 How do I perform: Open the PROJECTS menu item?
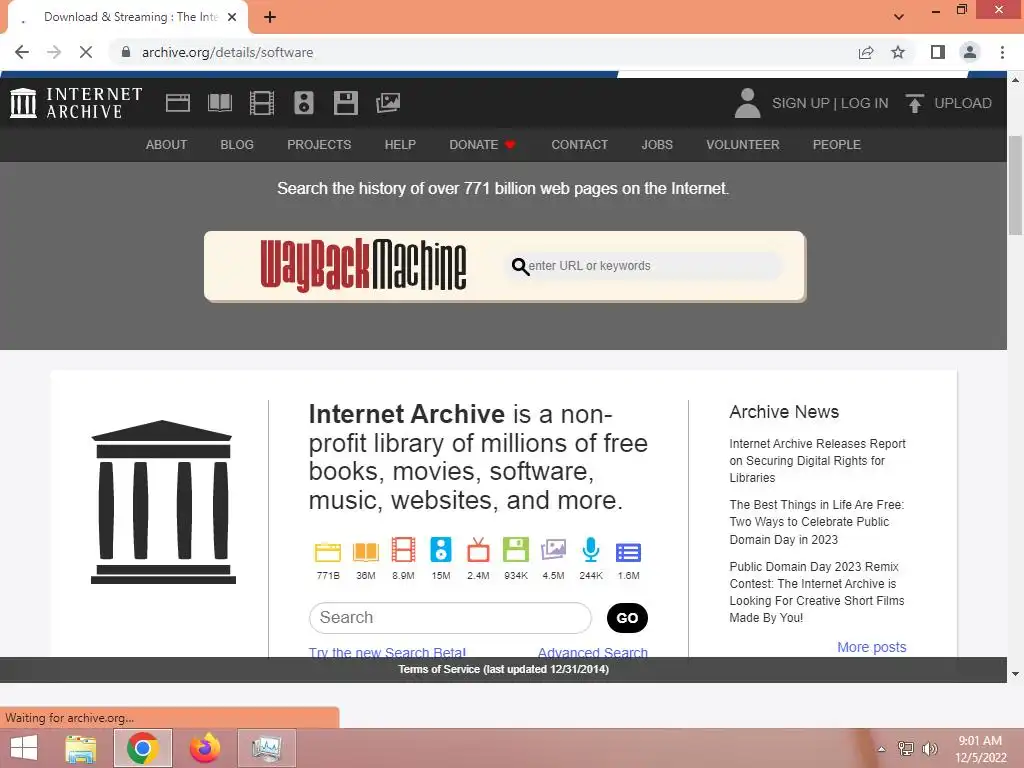coord(319,144)
